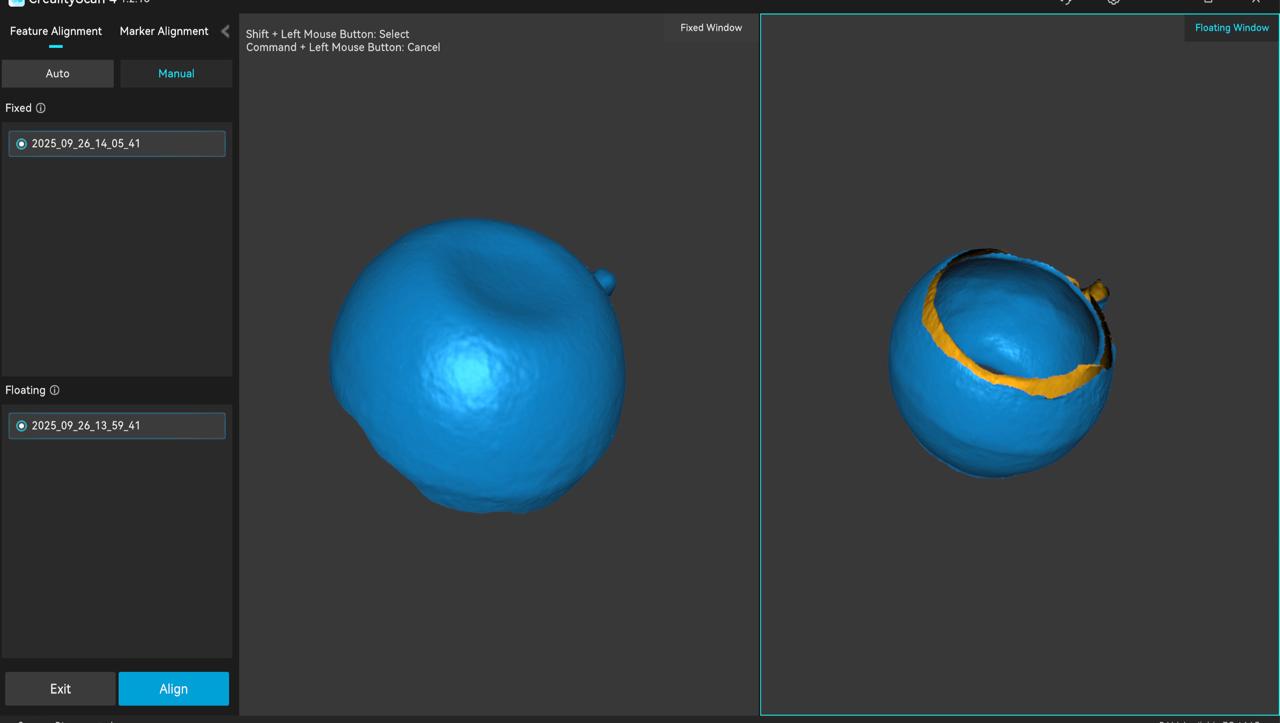Click the CrealityScan logo in title bar
This screenshot has width=1280, height=723.
pos(16,2)
